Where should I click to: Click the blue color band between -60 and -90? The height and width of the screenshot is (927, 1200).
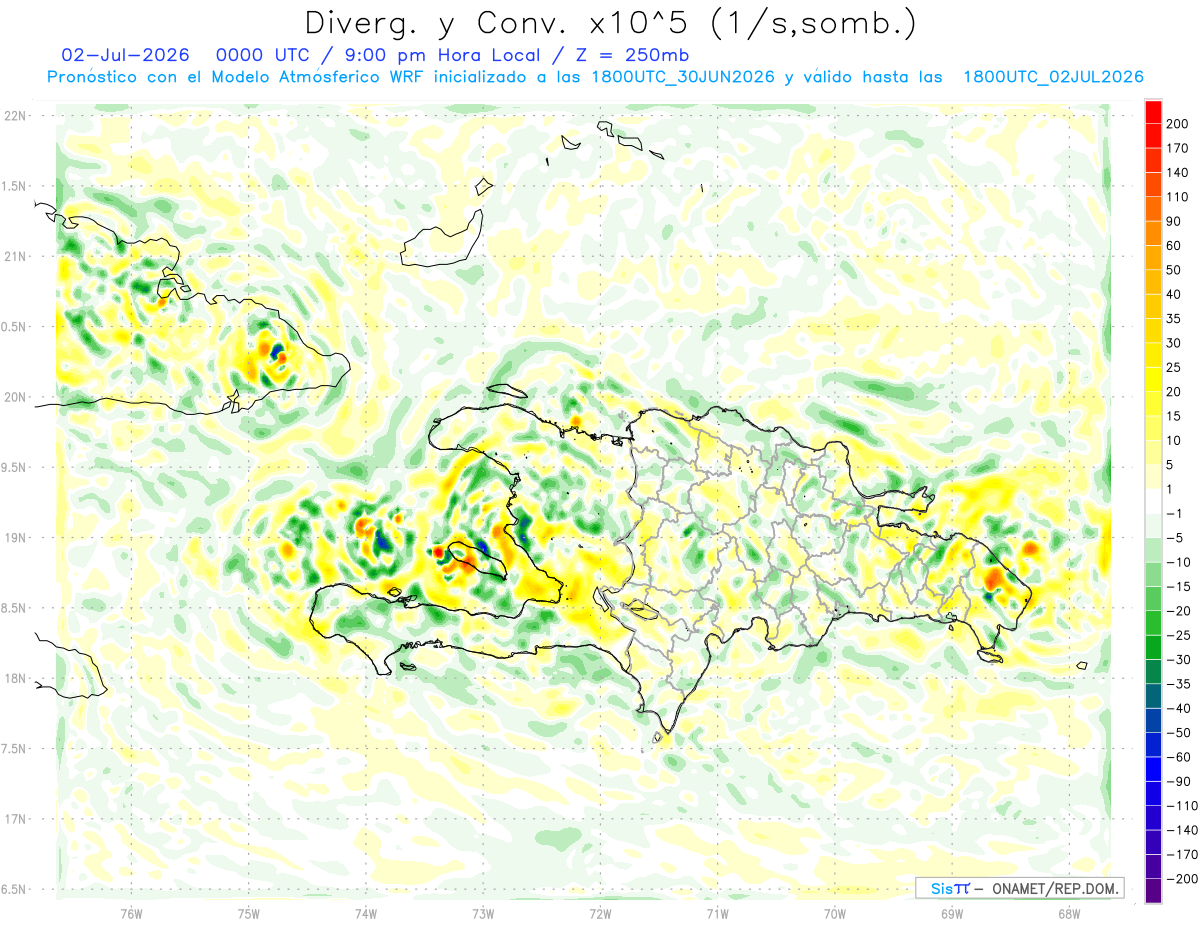point(1153,769)
